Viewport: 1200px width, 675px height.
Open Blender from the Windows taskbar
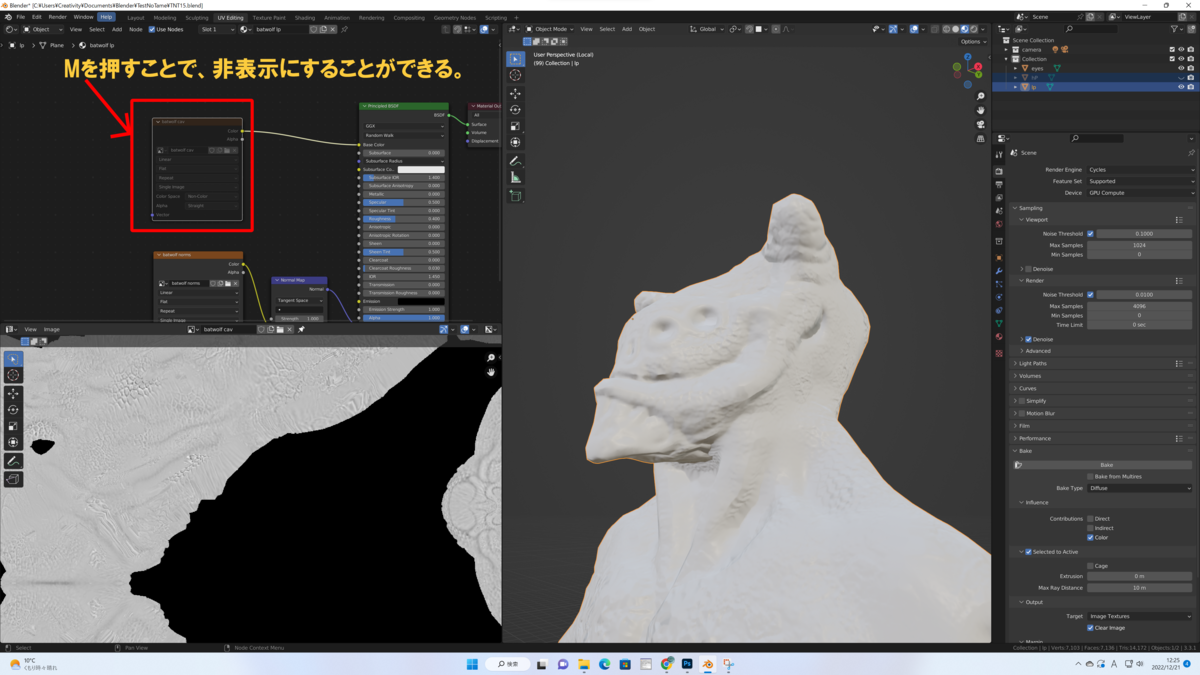(708, 664)
